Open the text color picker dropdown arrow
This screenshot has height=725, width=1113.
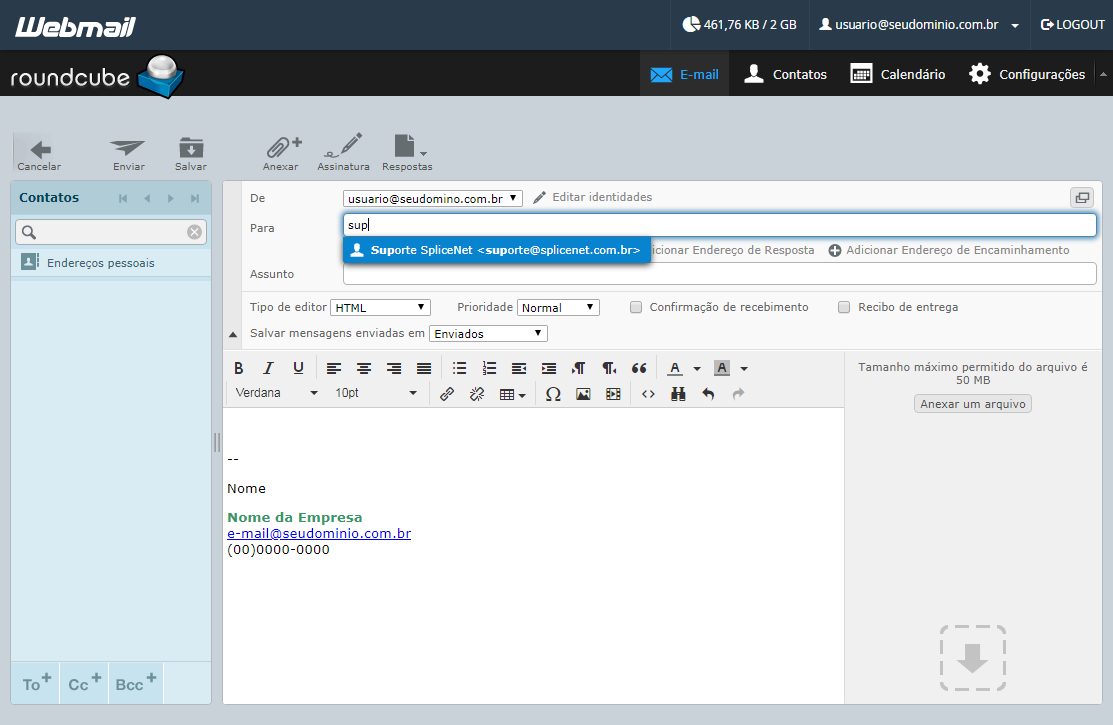pos(697,369)
